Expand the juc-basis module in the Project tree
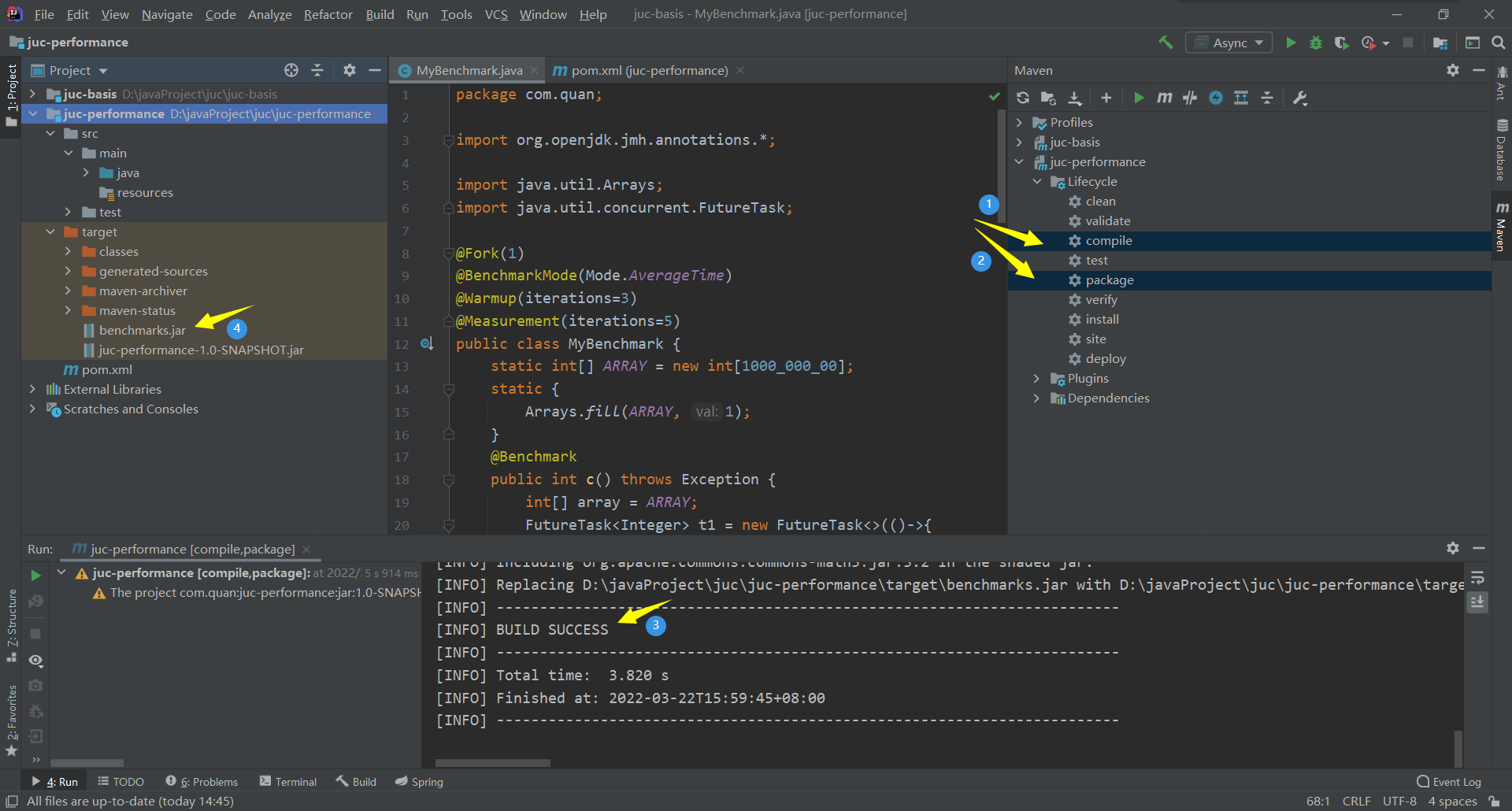Image resolution: width=1512 pixels, height=811 pixels. coord(32,94)
